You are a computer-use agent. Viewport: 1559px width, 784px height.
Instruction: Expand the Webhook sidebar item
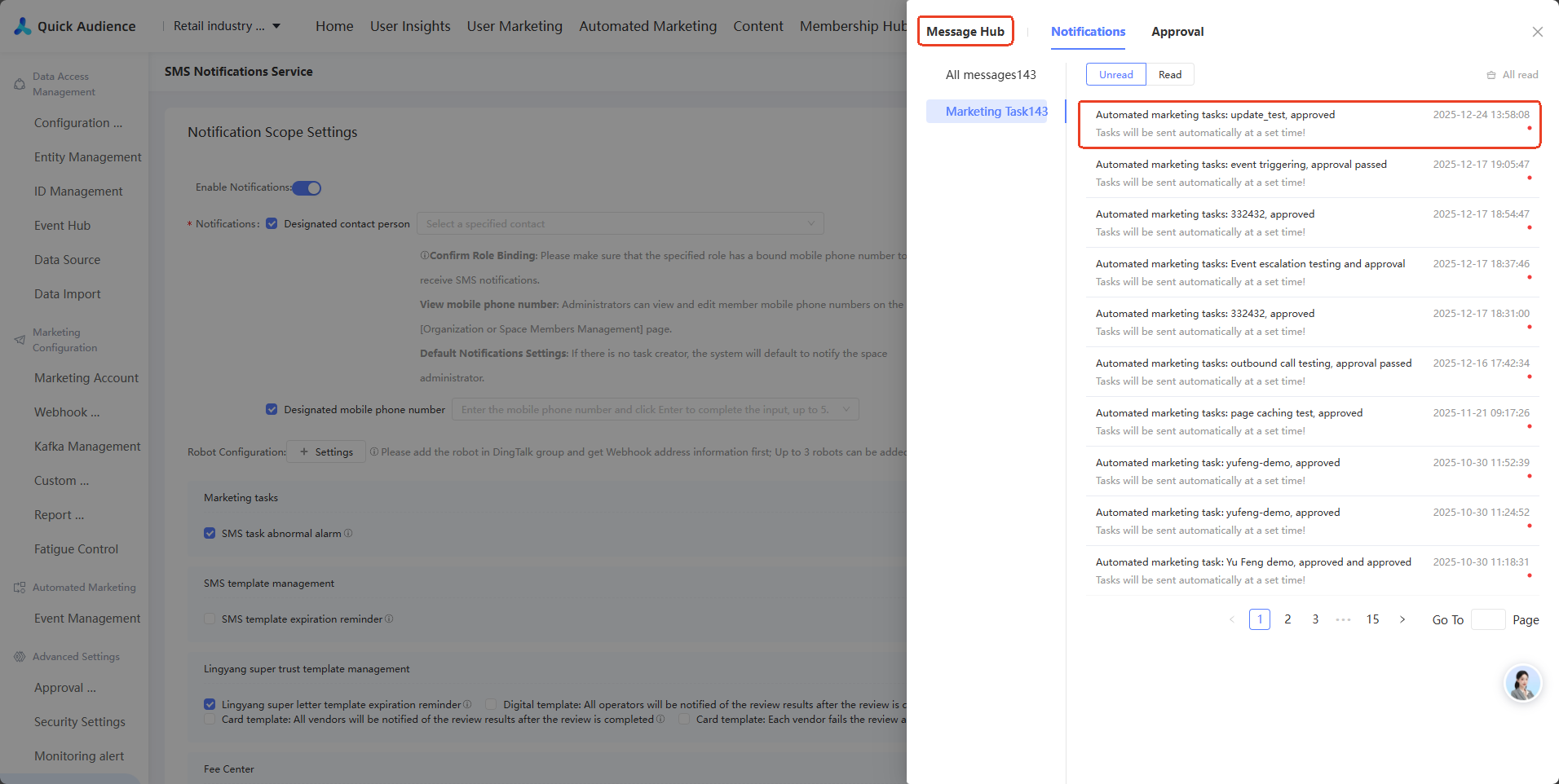pos(67,412)
